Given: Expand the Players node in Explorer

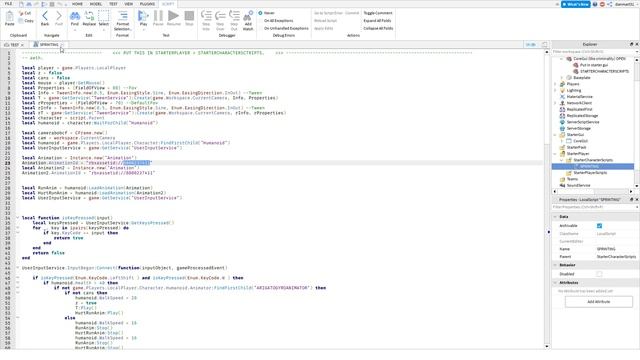Looking at the screenshot, I should [x=555, y=84].
